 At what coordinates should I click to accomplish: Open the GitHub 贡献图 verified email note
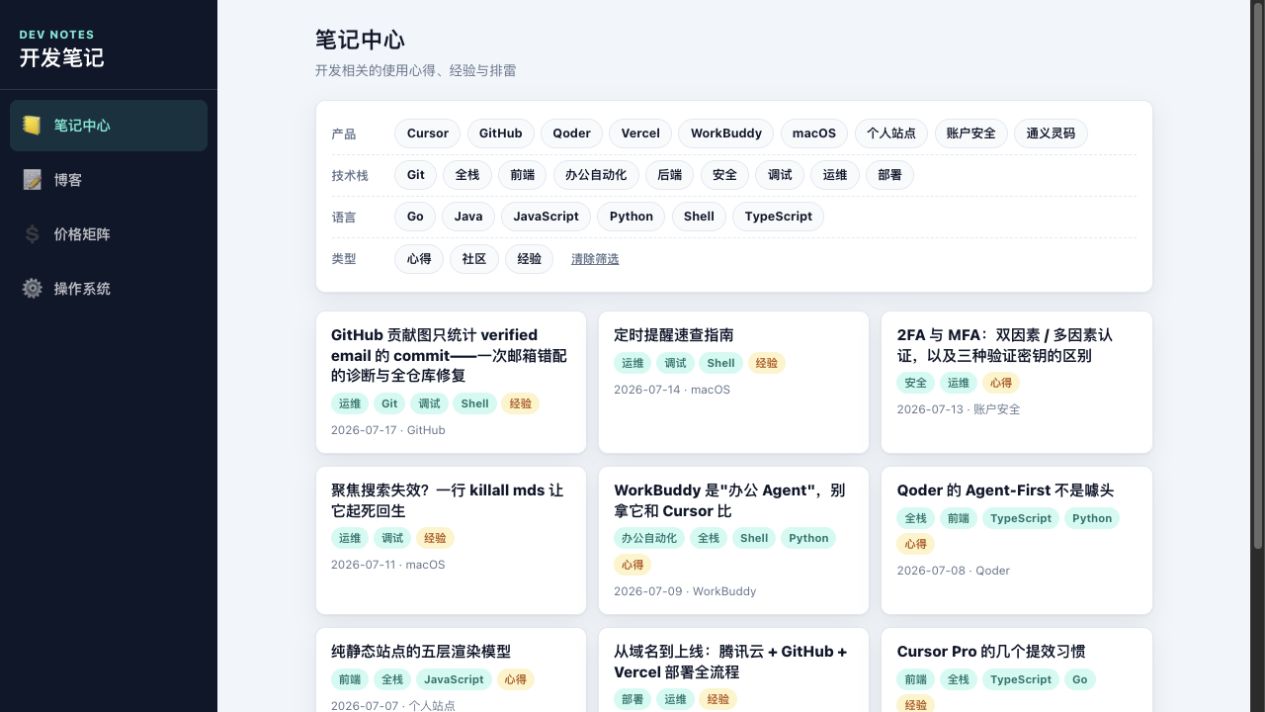click(x=451, y=382)
